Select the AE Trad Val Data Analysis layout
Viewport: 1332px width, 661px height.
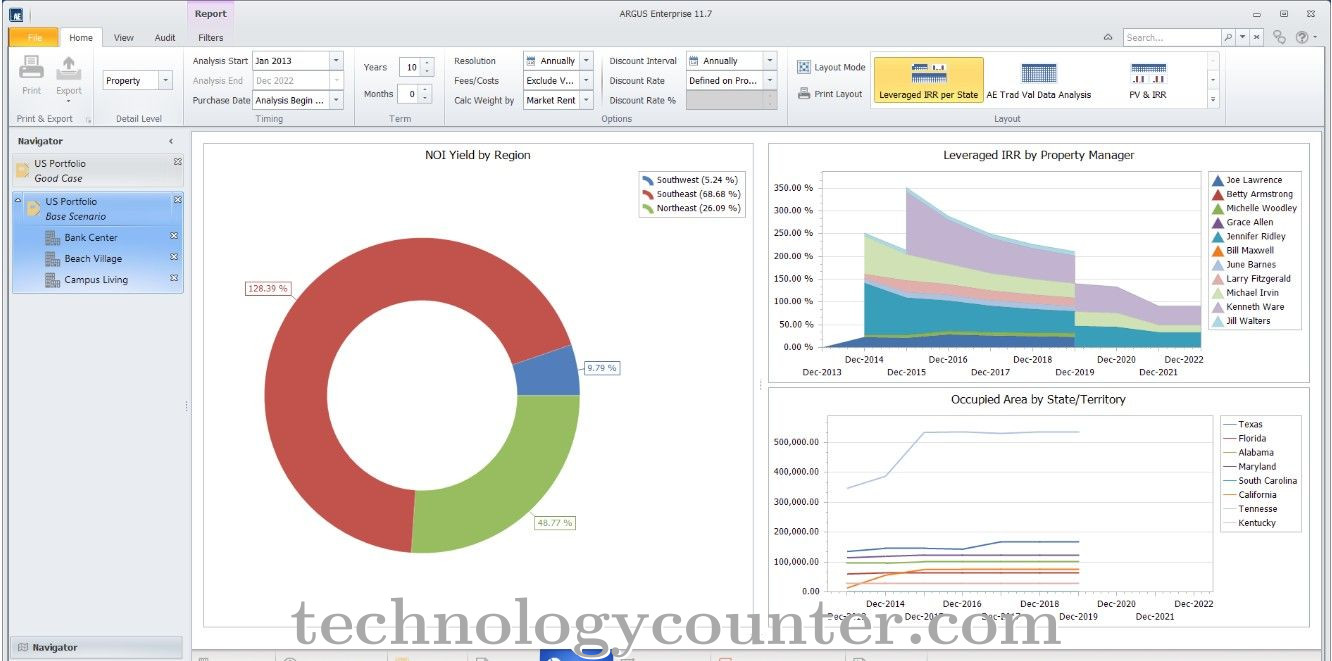tap(1038, 75)
